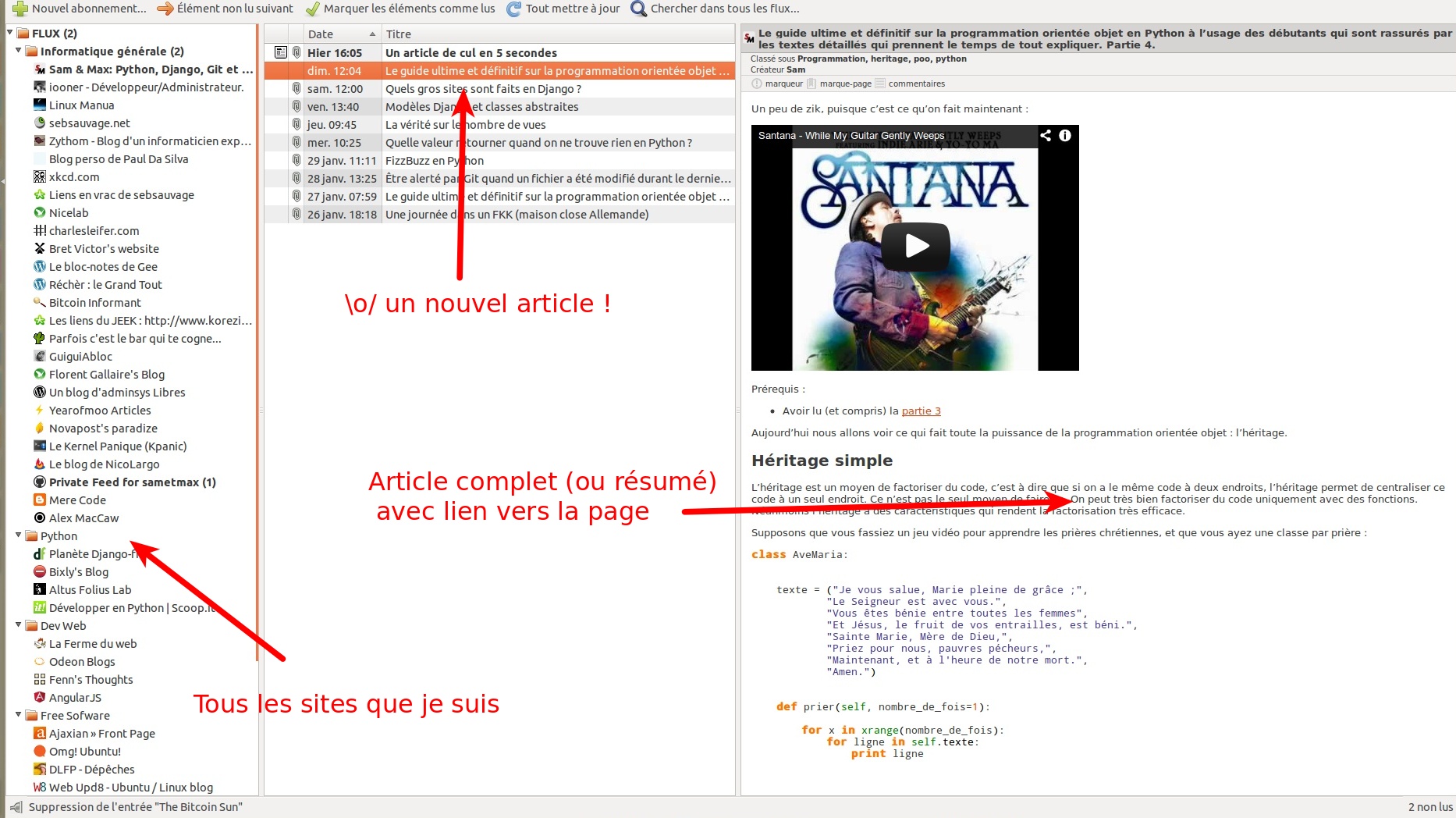Click the GuiguiAbloc feed icon
This screenshot has height=818, width=1456.
40,357
